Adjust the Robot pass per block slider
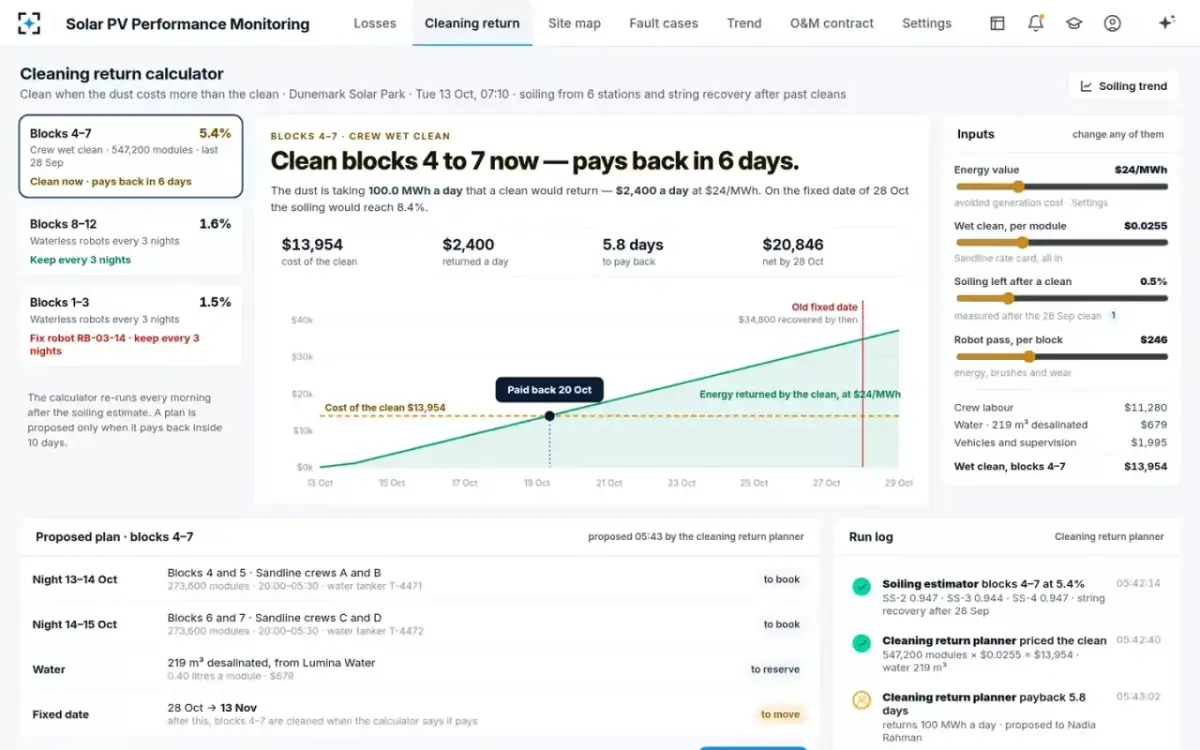This screenshot has width=1200, height=750. (1061, 356)
